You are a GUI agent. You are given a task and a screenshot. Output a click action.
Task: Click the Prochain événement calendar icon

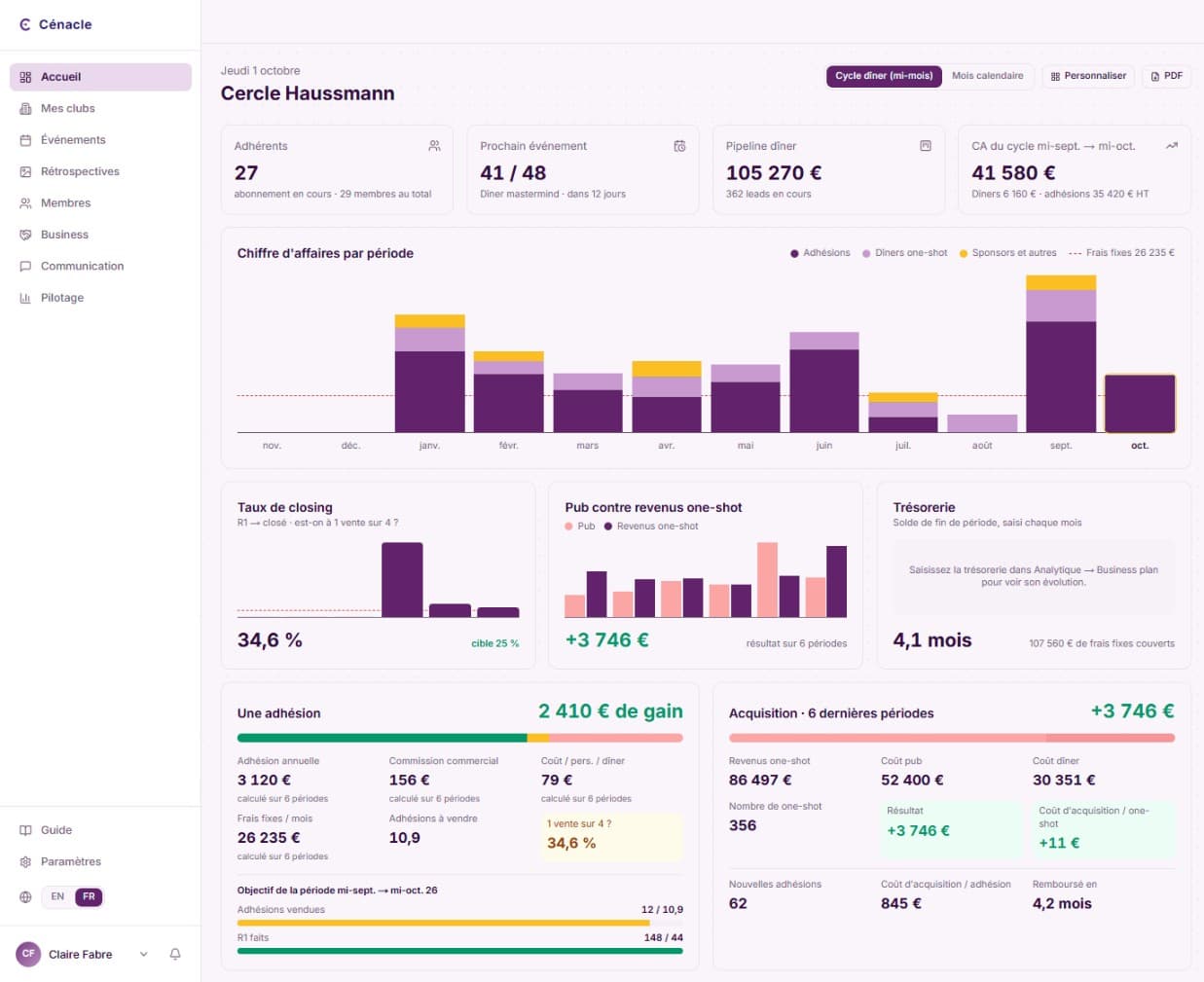pos(679,146)
